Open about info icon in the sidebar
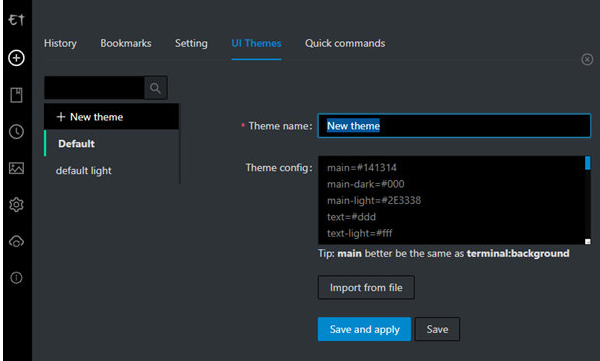 16,278
